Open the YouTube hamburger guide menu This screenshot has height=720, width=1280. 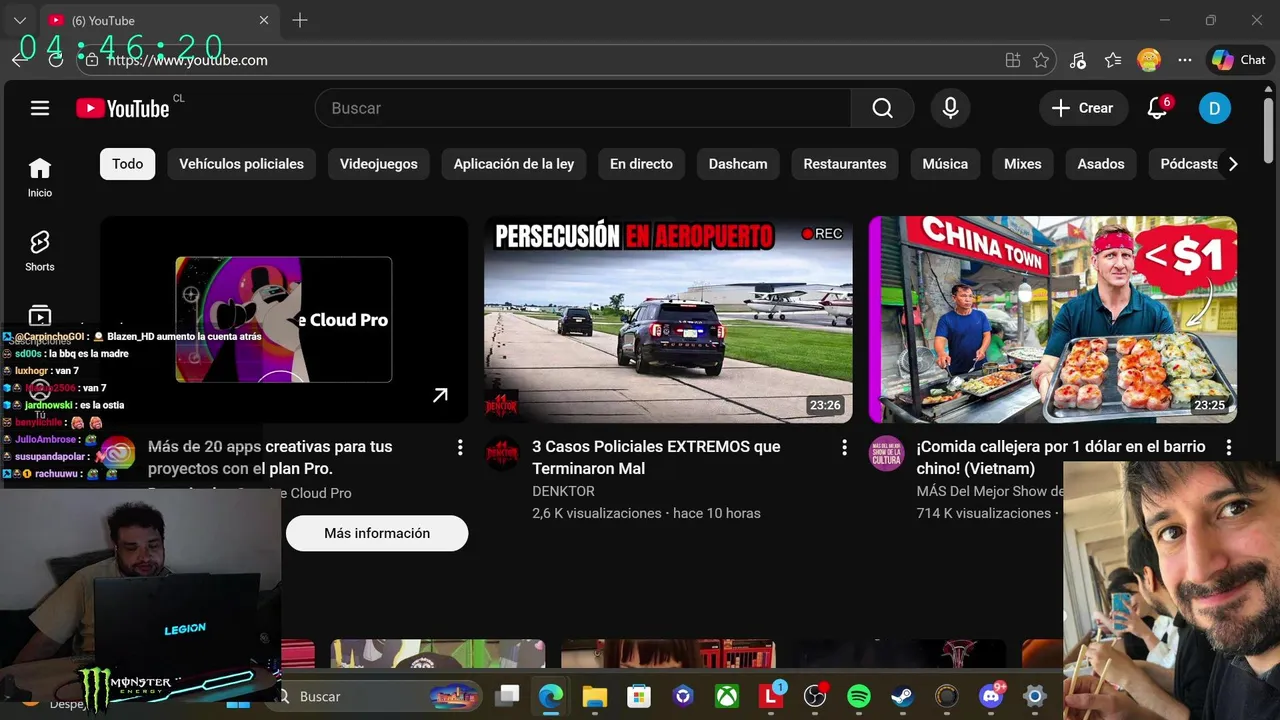pos(40,108)
